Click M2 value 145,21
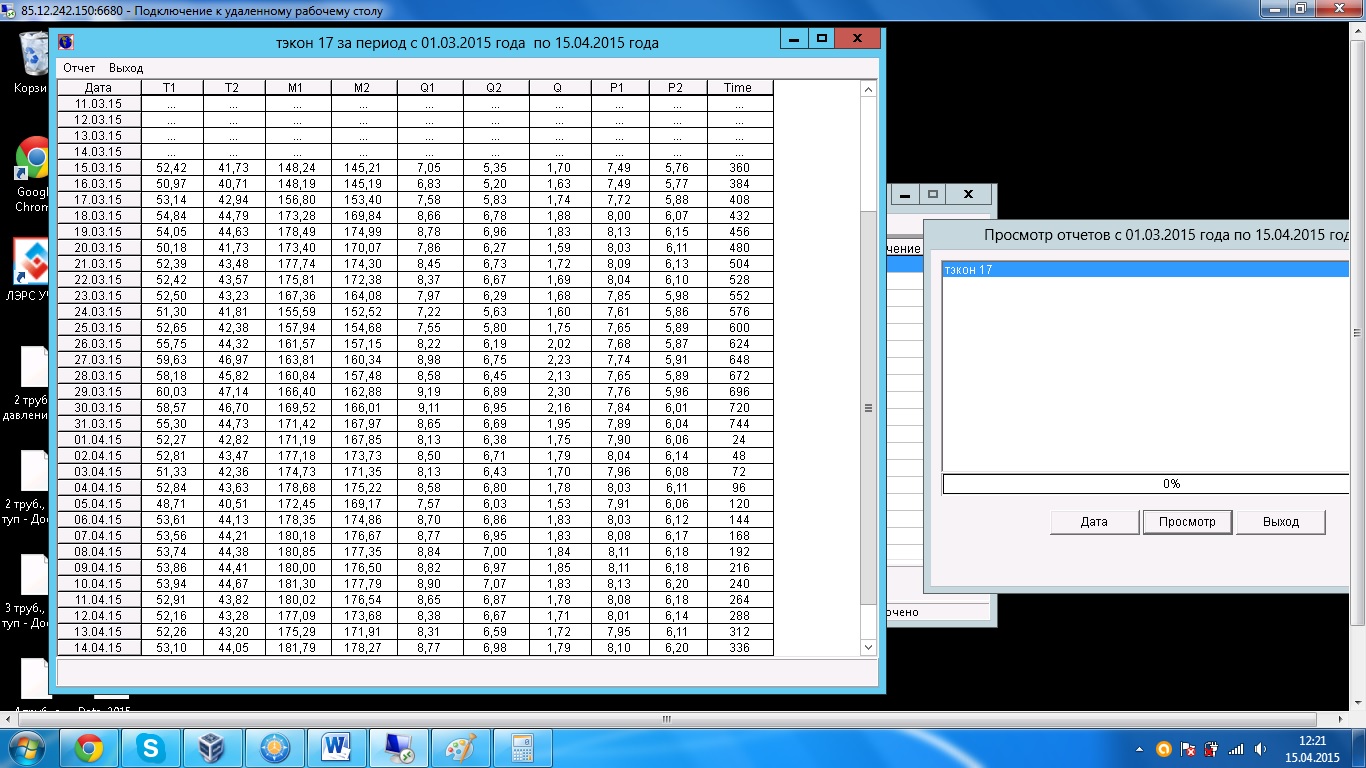 tap(363, 168)
